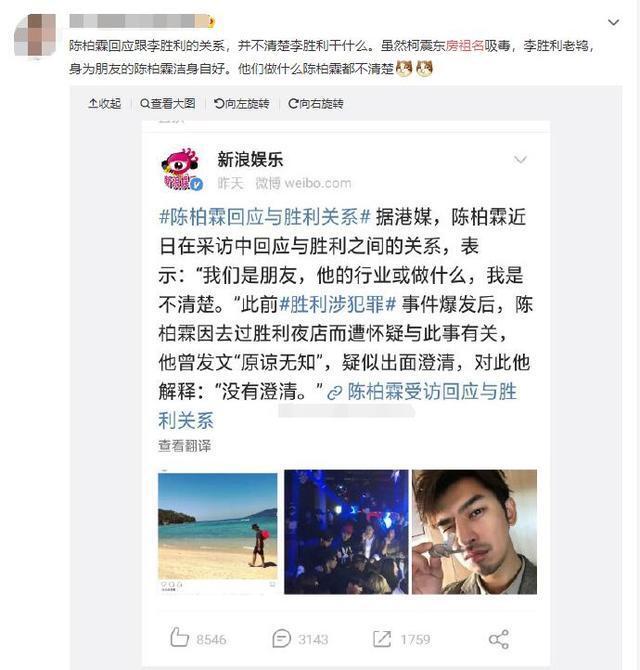
Task: Click the first cat emoji
Action: click(x=404, y=68)
